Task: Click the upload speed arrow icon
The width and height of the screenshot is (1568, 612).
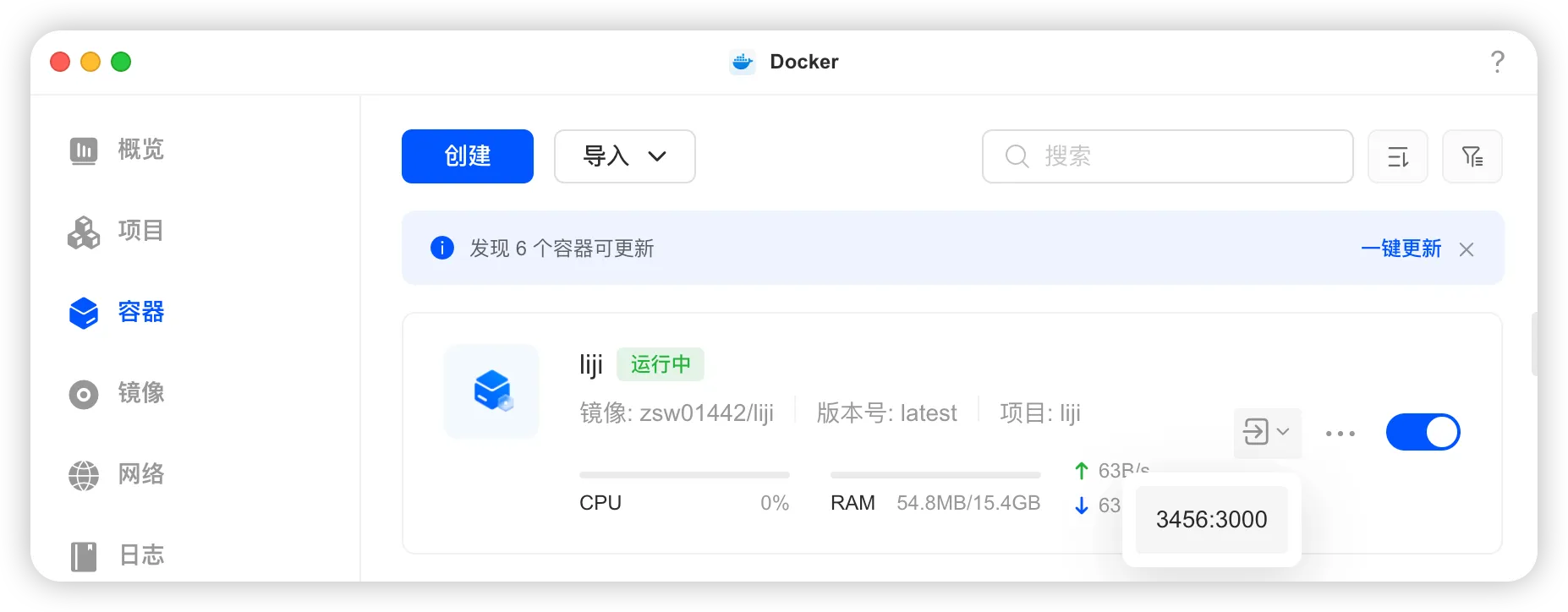Action: 1081,471
